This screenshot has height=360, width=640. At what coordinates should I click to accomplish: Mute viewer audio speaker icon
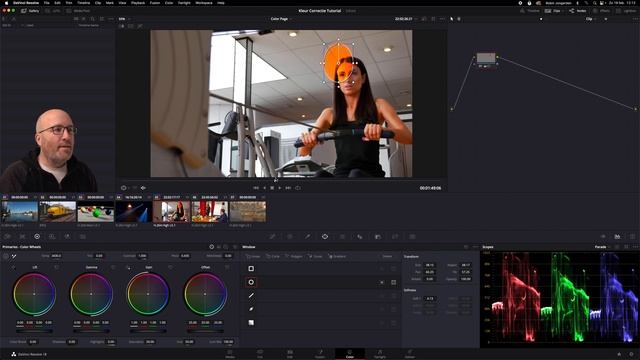143,188
